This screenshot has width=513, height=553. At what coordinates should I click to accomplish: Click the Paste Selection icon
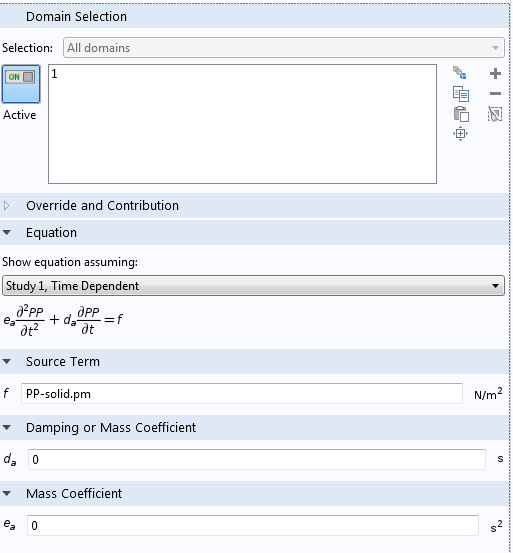(461, 114)
